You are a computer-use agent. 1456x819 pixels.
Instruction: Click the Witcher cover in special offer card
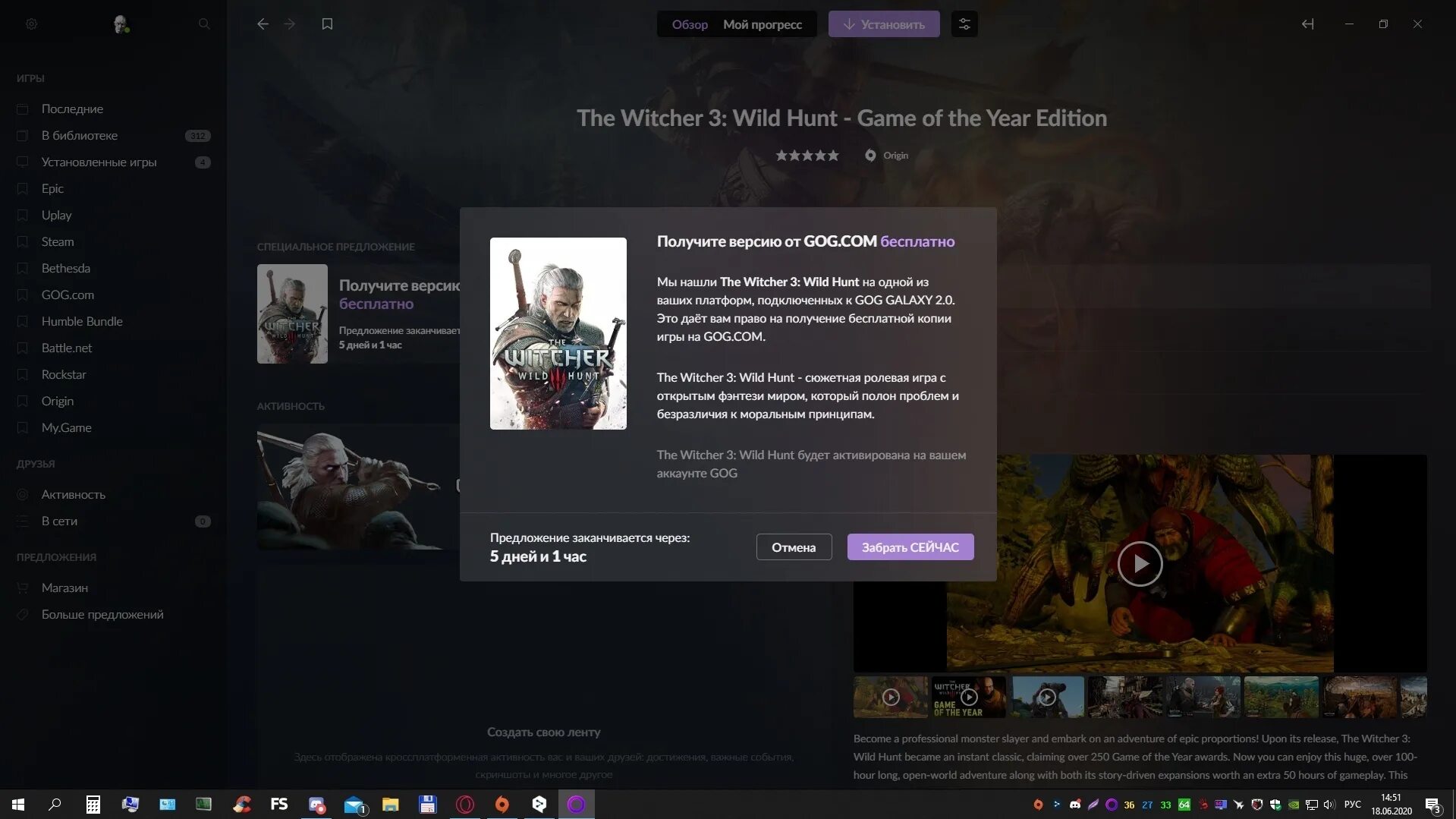(292, 313)
